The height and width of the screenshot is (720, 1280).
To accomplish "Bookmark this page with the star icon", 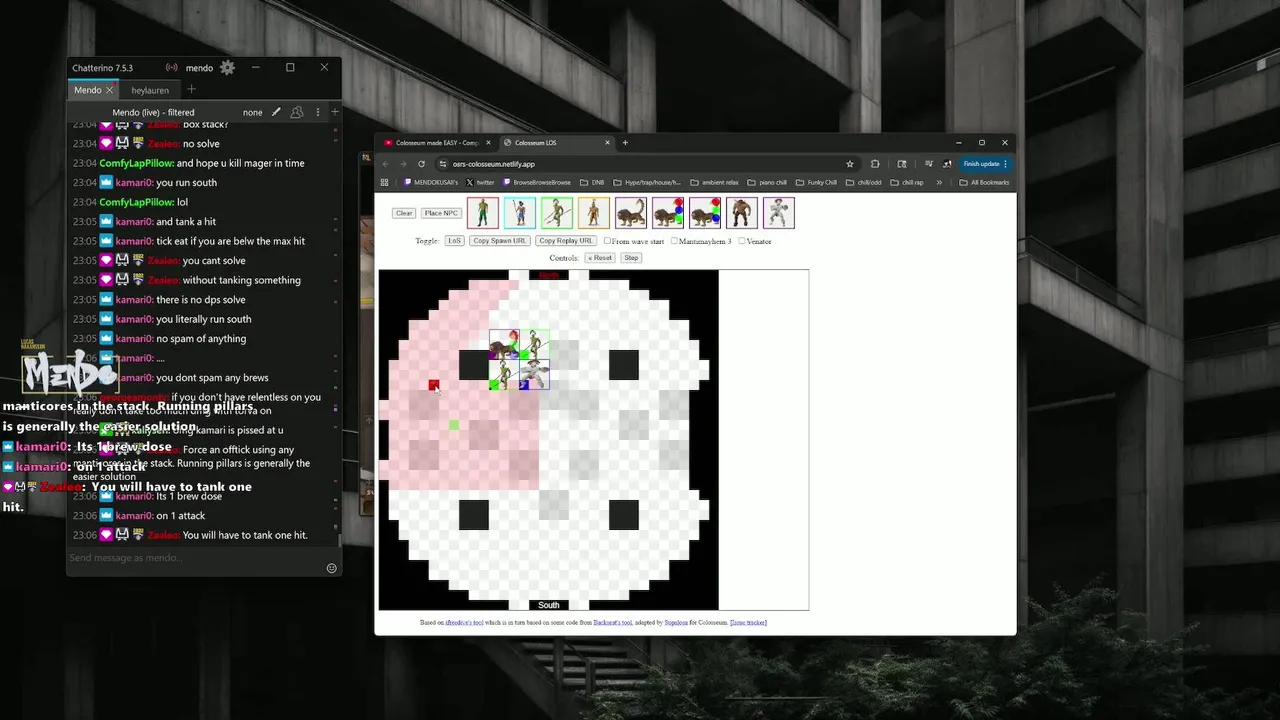I will [x=850, y=164].
